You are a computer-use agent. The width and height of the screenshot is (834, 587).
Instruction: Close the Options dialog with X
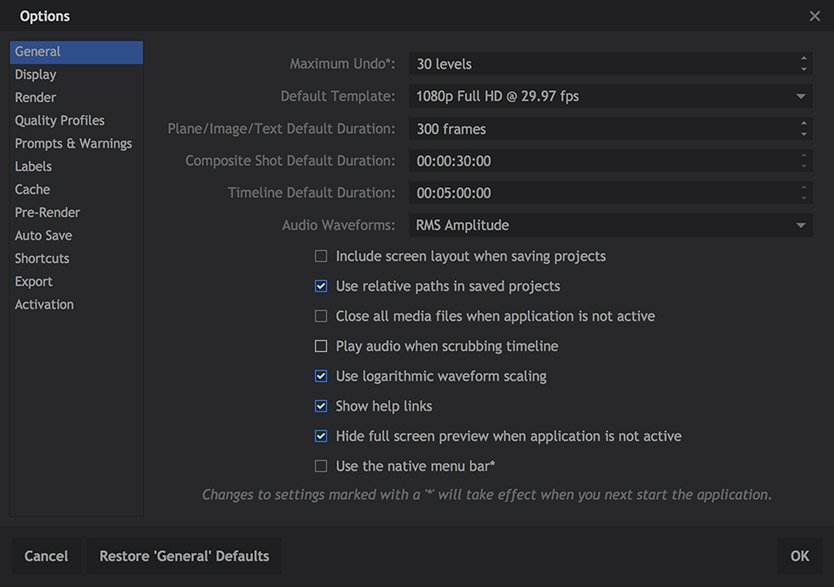[x=815, y=16]
